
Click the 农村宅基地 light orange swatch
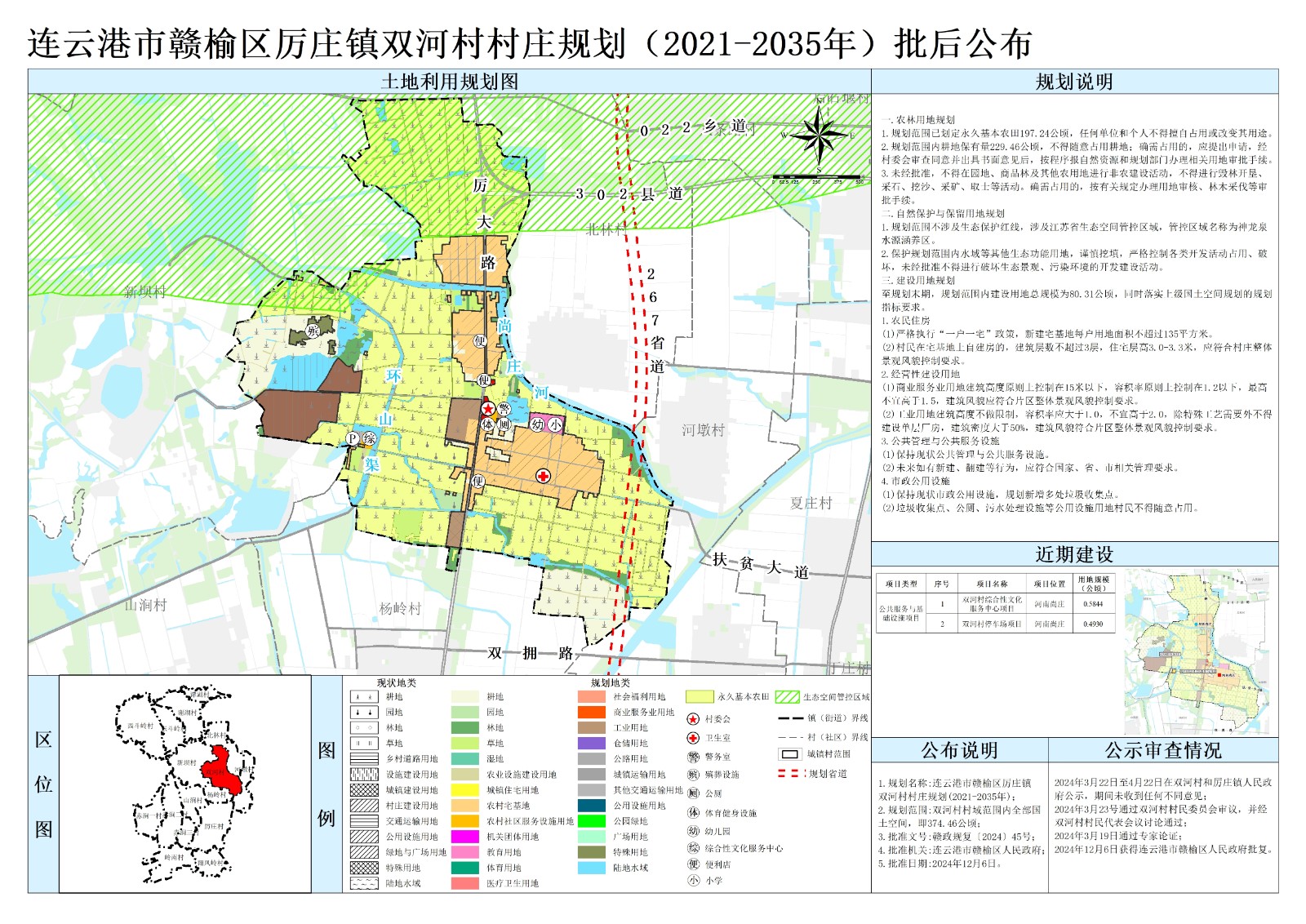point(465,806)
